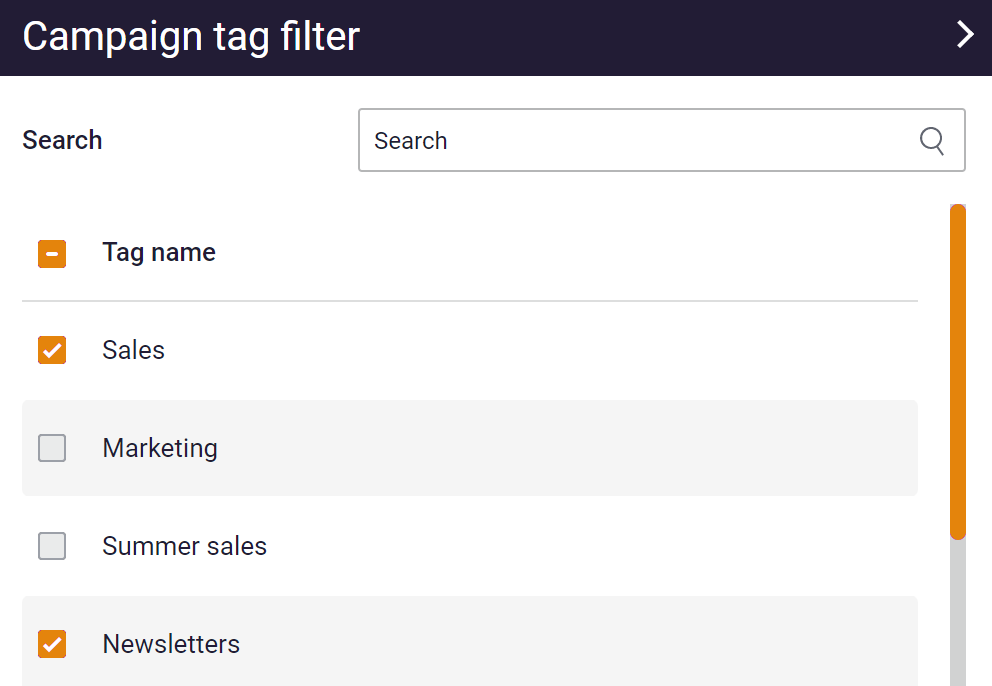Screen dimensions: 992x686
Task: Enable the Summer sales tag checkbox
Action: click(x=52, y=546)
